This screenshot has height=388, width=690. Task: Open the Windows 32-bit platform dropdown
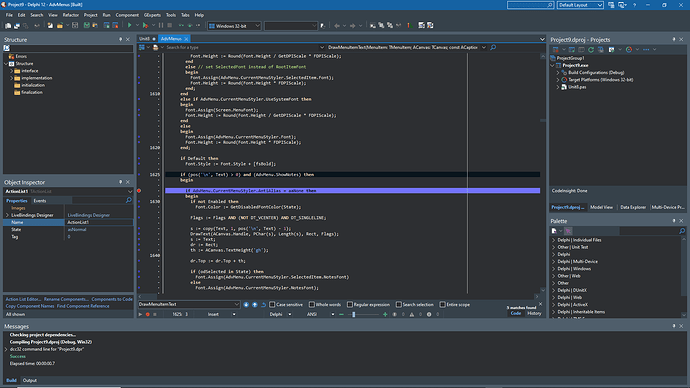[235, 26]
